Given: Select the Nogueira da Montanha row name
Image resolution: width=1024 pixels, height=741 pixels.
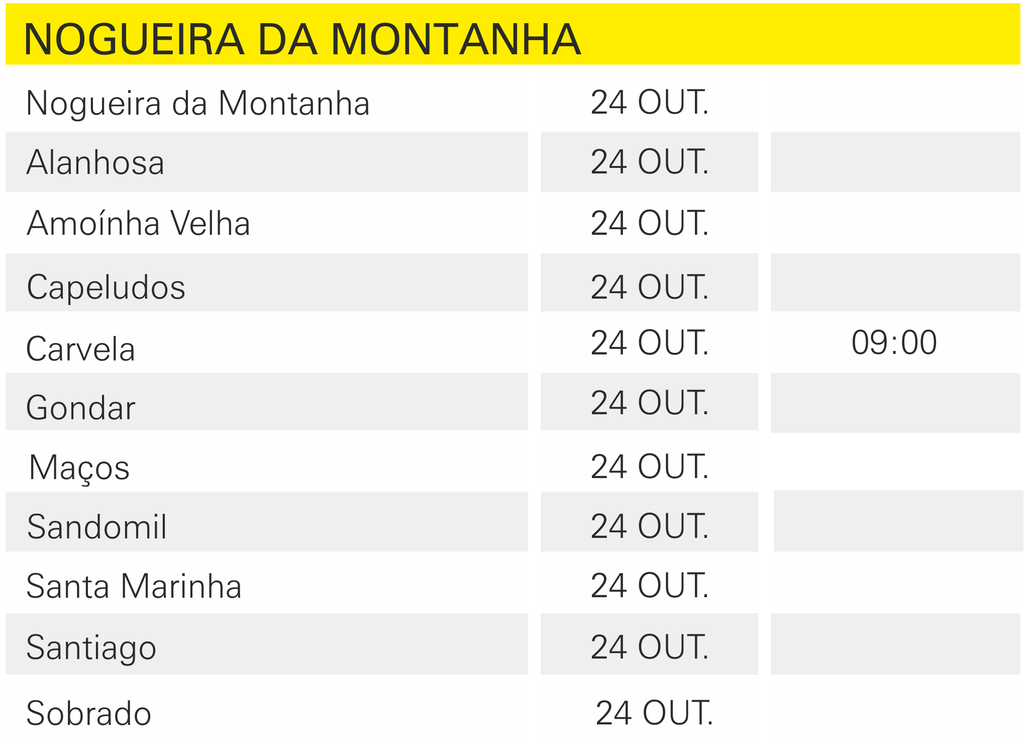Looking at the screenshot, I should coord(197,103).
